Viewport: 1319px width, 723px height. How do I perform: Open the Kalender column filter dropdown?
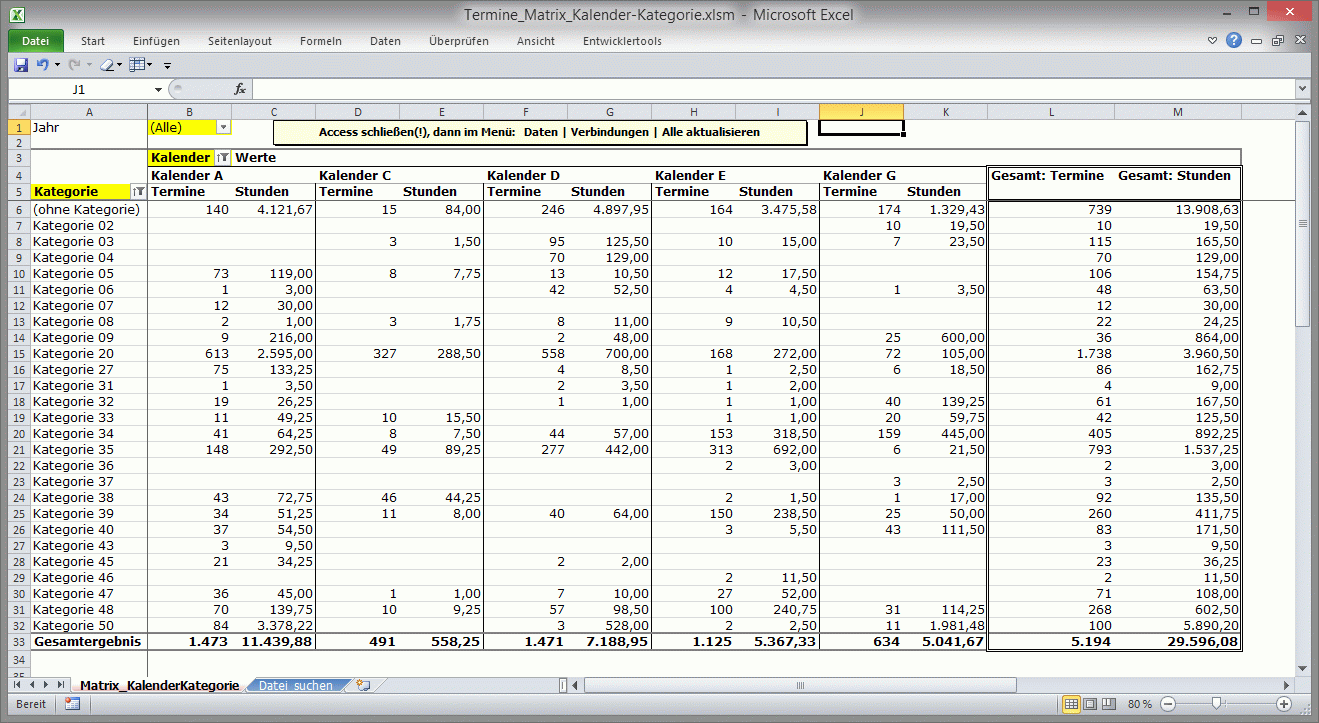(x=222, y=158)
